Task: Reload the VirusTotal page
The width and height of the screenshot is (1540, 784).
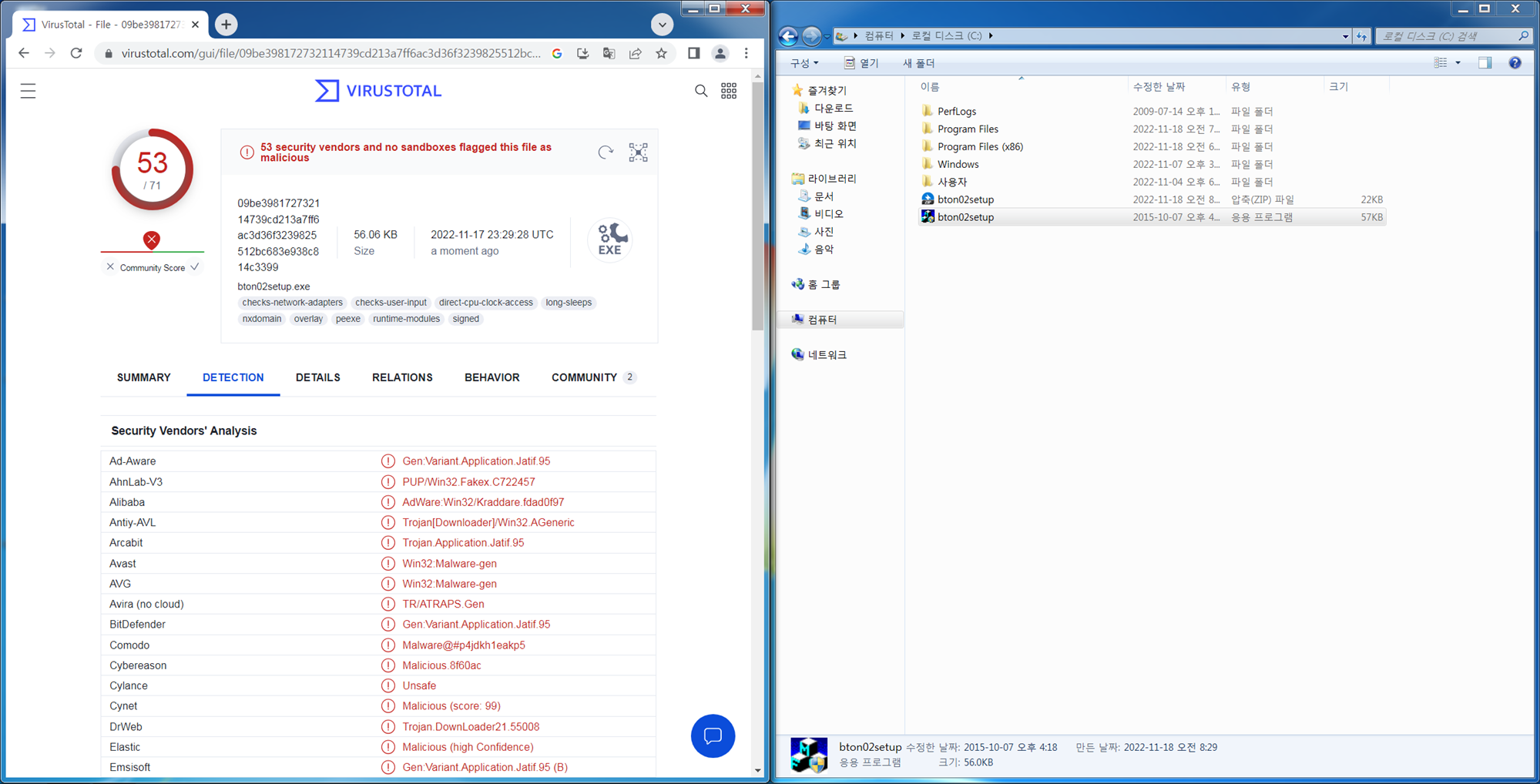Action: pos(76,53)
